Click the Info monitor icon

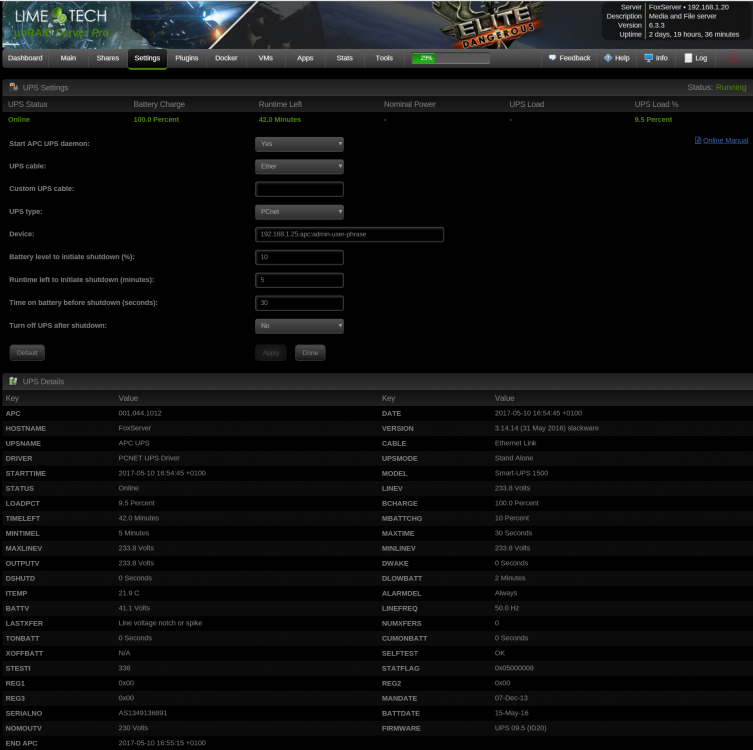(648, 58)
